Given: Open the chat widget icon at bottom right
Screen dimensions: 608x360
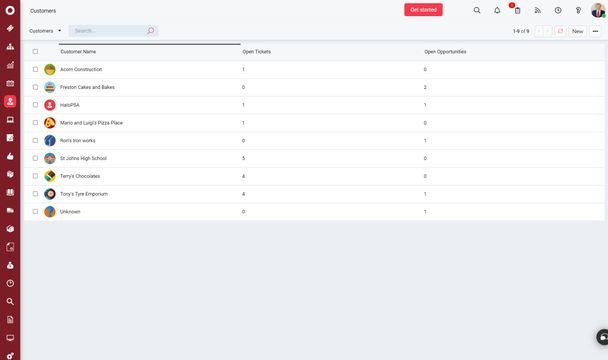Looking at the screenshot, I should (x=603, y=337).
